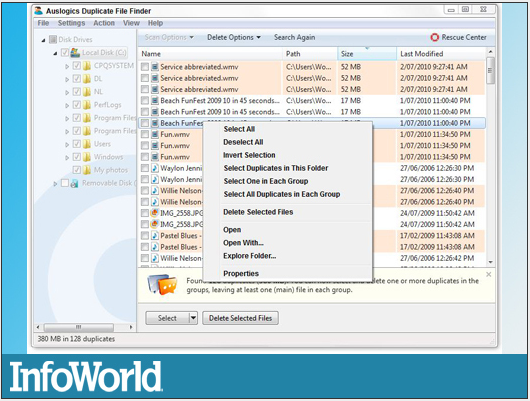Click the file list scroll down arrow
This screenshot has height=401, width=530.
pos(490,262)
